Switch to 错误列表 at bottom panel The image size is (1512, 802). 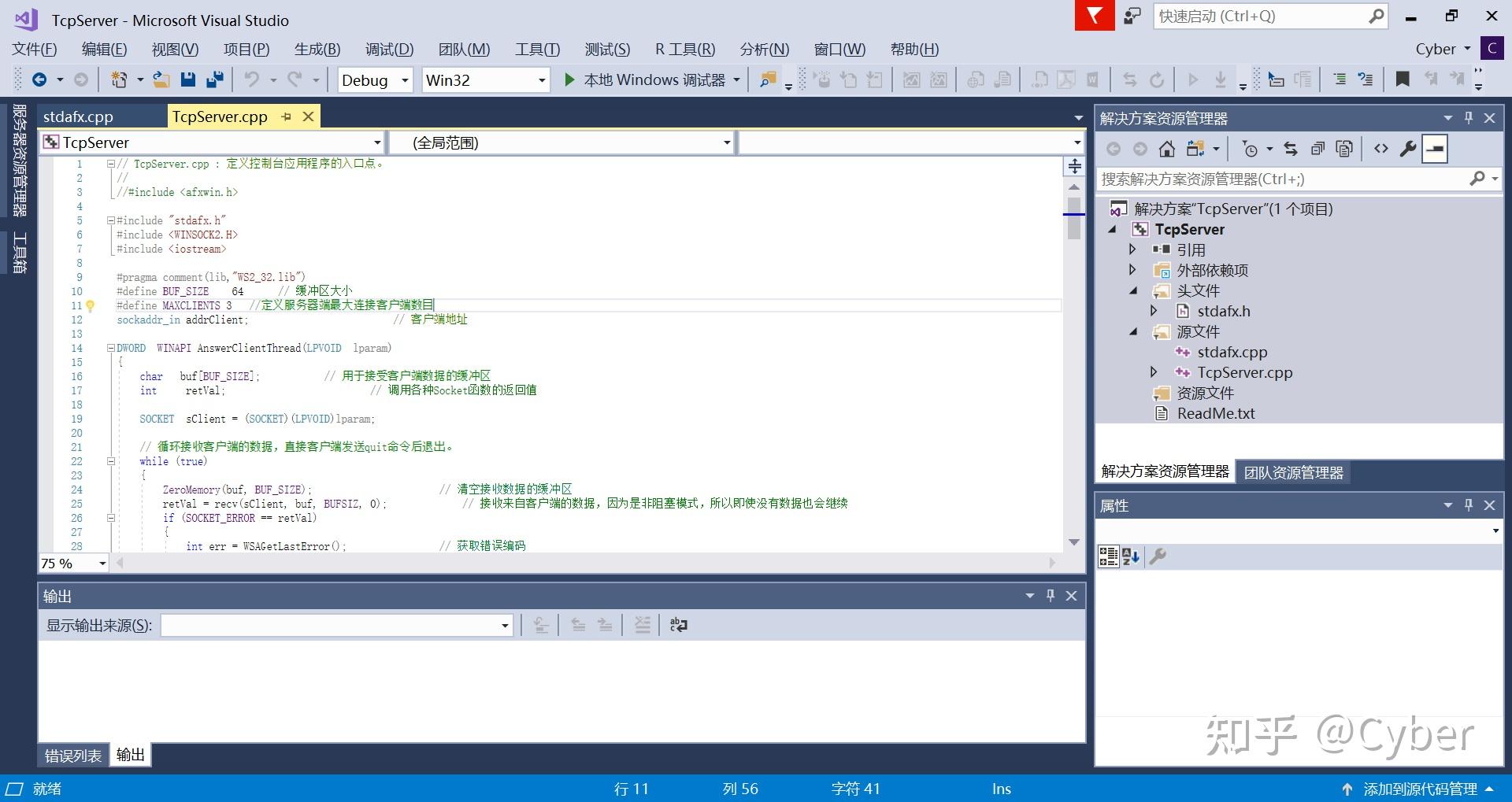click(72, 754)
